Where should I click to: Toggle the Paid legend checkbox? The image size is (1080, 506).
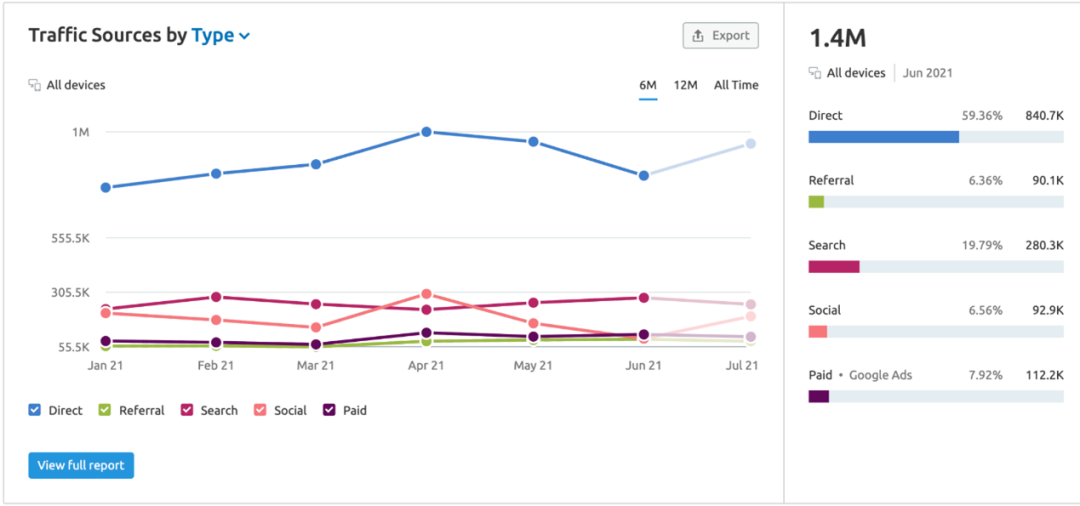(x=330, y=410)
